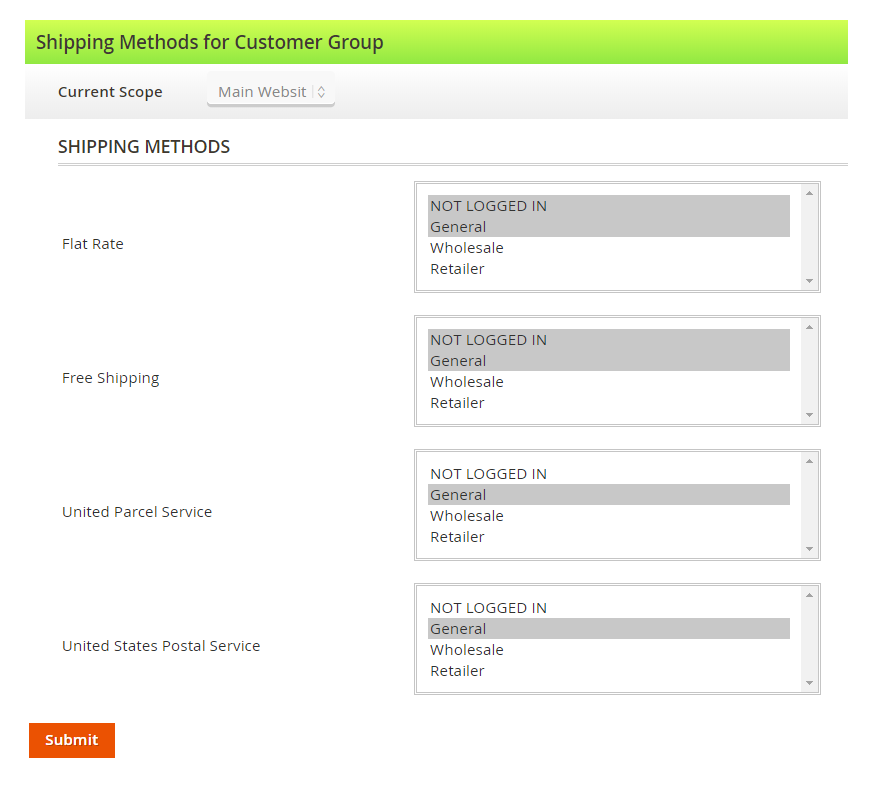Image resolution: width=872 pixels, height=788 pixels.
Task: Open the Main Website scope dropdown
Action: tap(263, 91)
